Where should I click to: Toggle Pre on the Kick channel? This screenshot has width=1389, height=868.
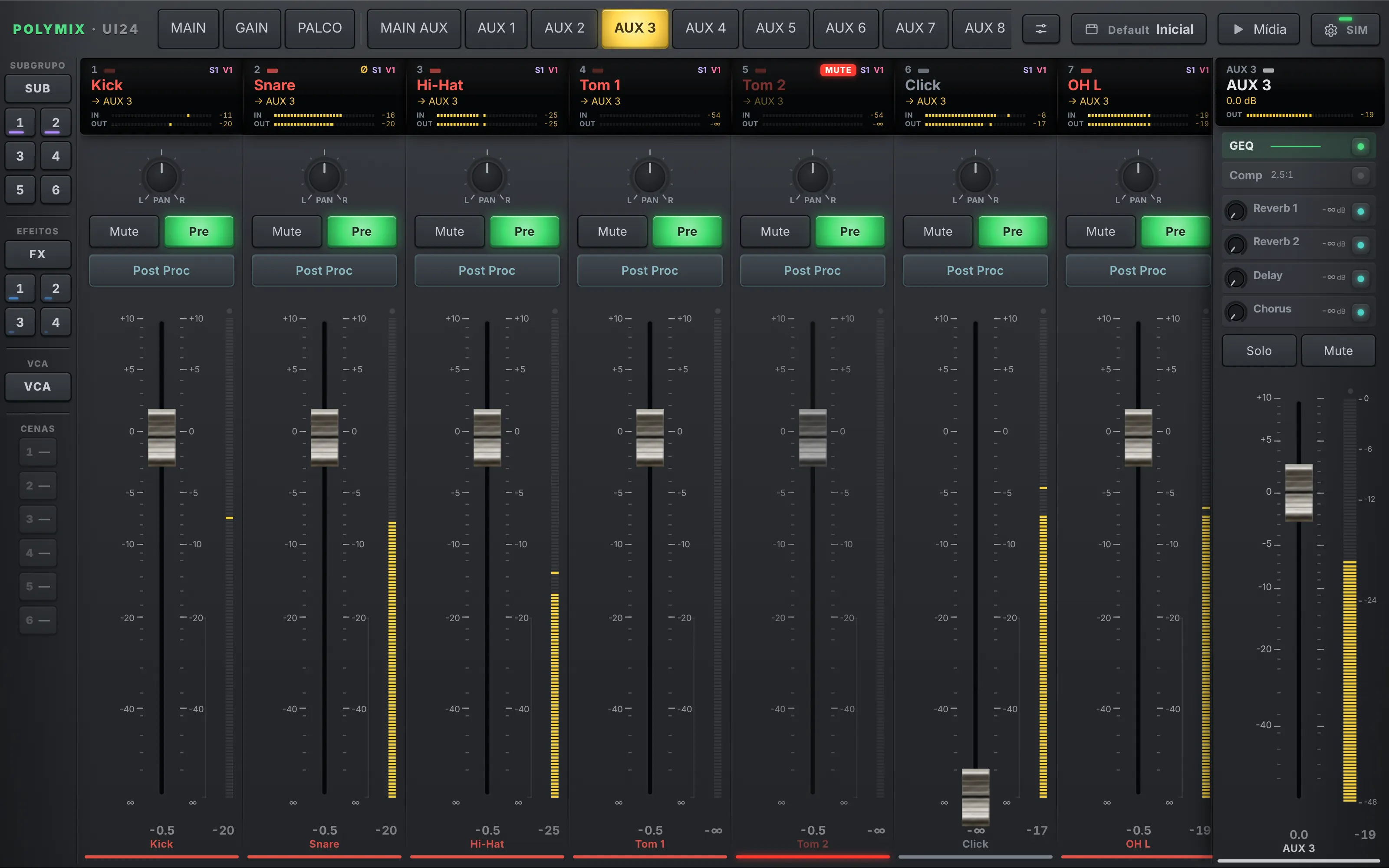(x=199, y=231)
